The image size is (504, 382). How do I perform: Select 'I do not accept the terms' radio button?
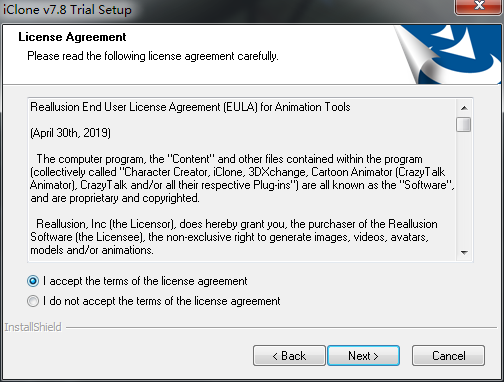(x=33, y=301)
